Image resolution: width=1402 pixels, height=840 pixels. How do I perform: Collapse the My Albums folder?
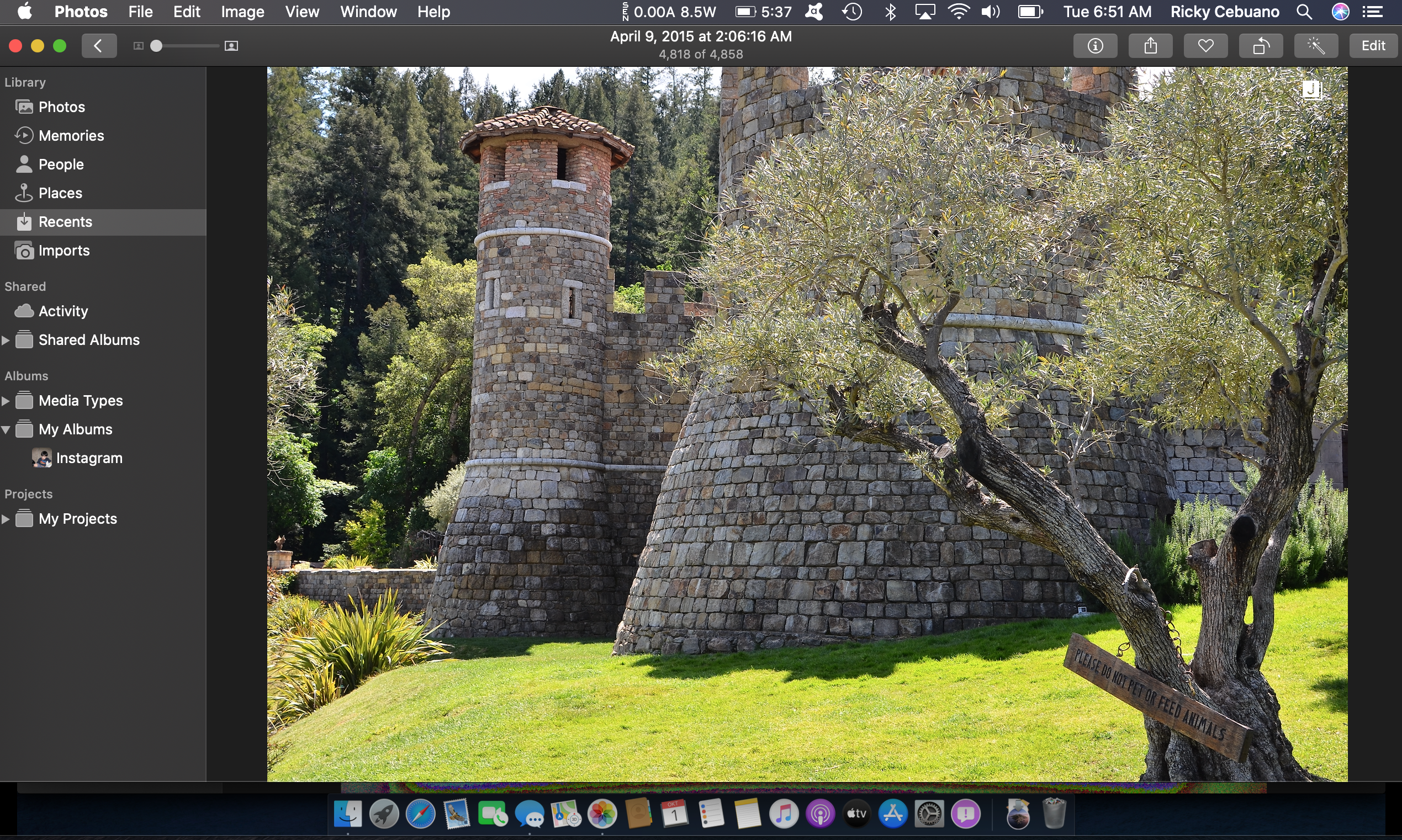coord(6,429)
